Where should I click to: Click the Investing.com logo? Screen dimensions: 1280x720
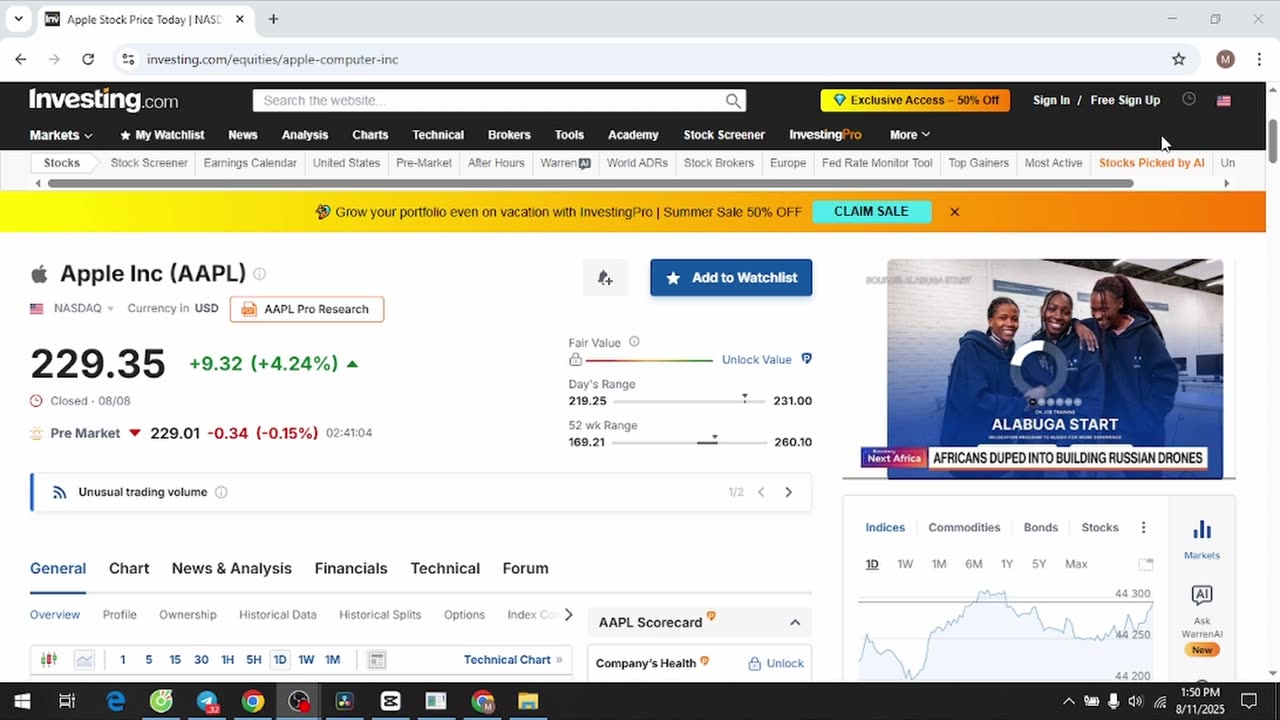104,100
